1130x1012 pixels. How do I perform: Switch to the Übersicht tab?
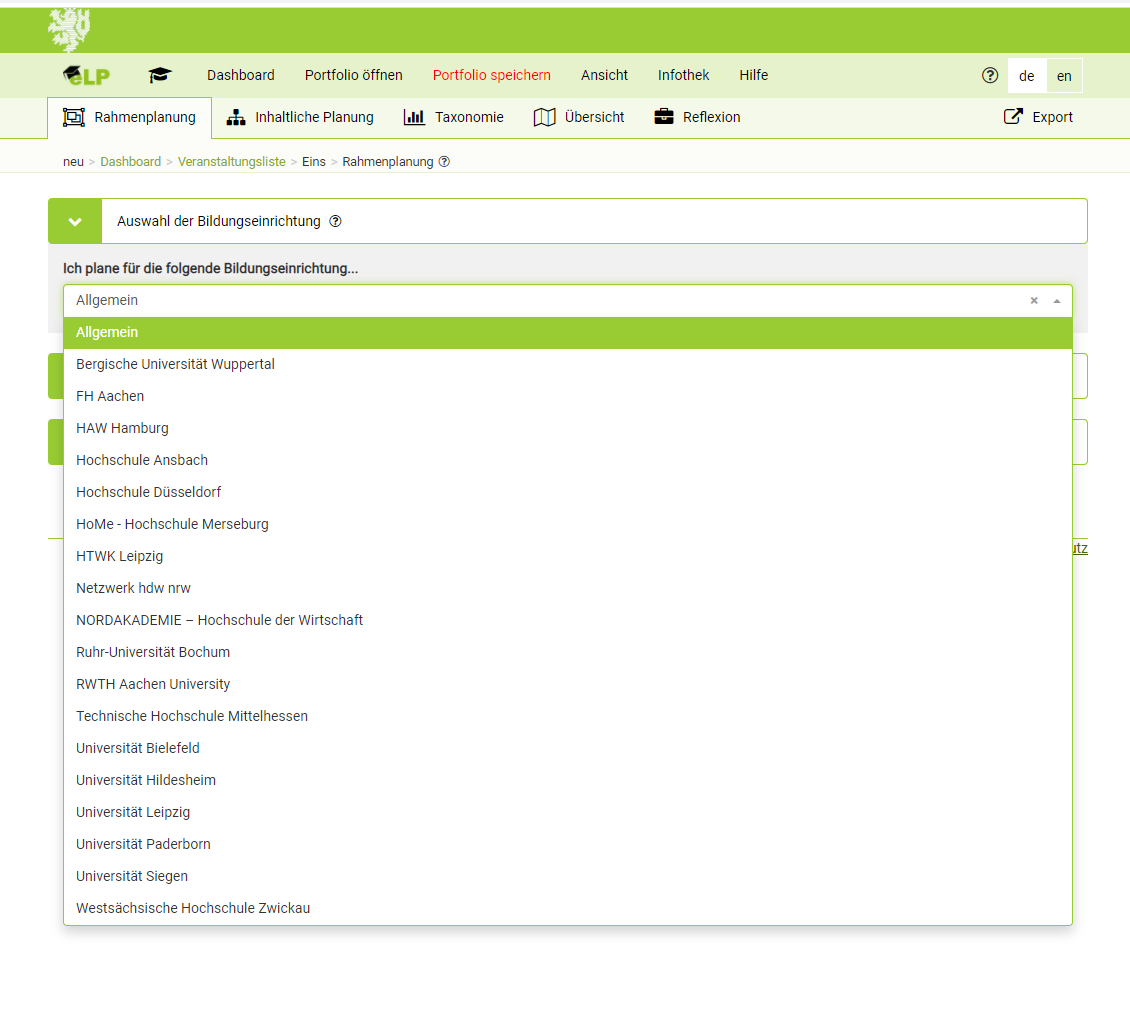(x=579, y=117)
